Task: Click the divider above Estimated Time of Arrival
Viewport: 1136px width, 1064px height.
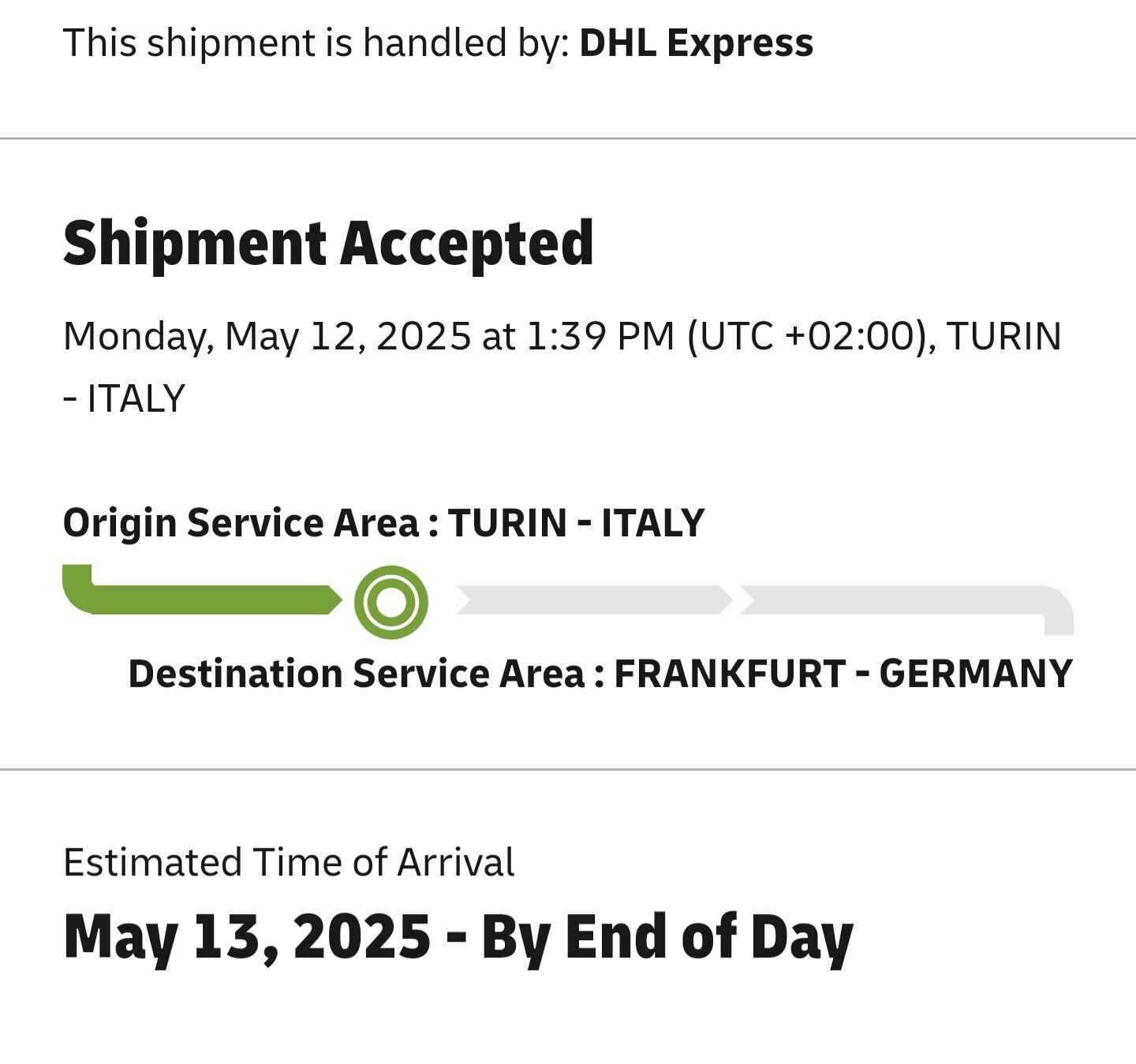Action: [568, 768]
